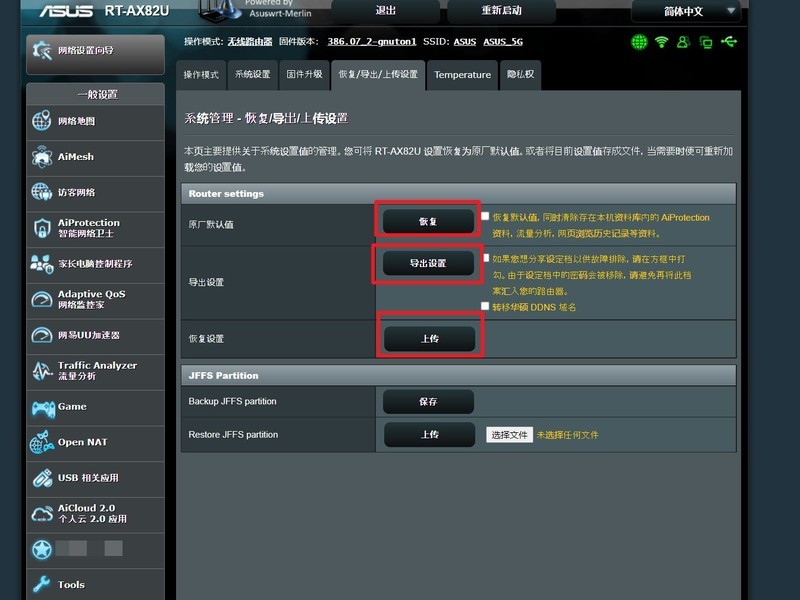Screen dimensions: 800x600
Task: Switch to the 操作模式 tab
Action: point(201,75)
